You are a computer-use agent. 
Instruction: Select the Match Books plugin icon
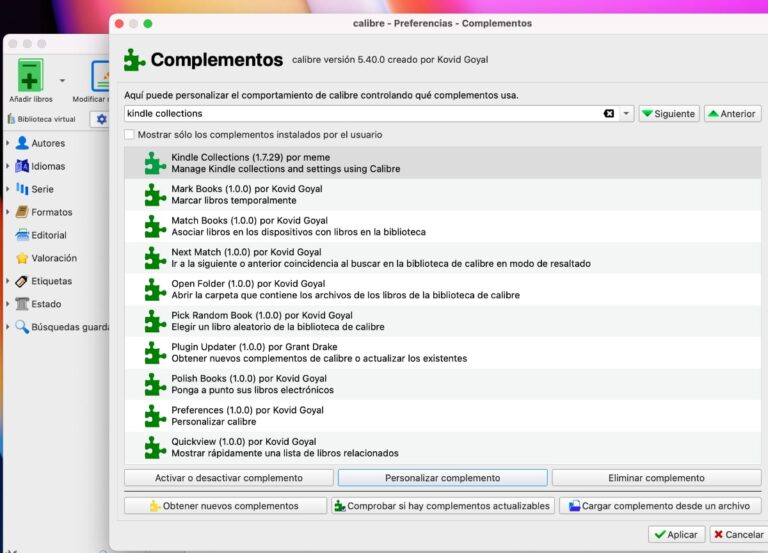tap(155, 226)
